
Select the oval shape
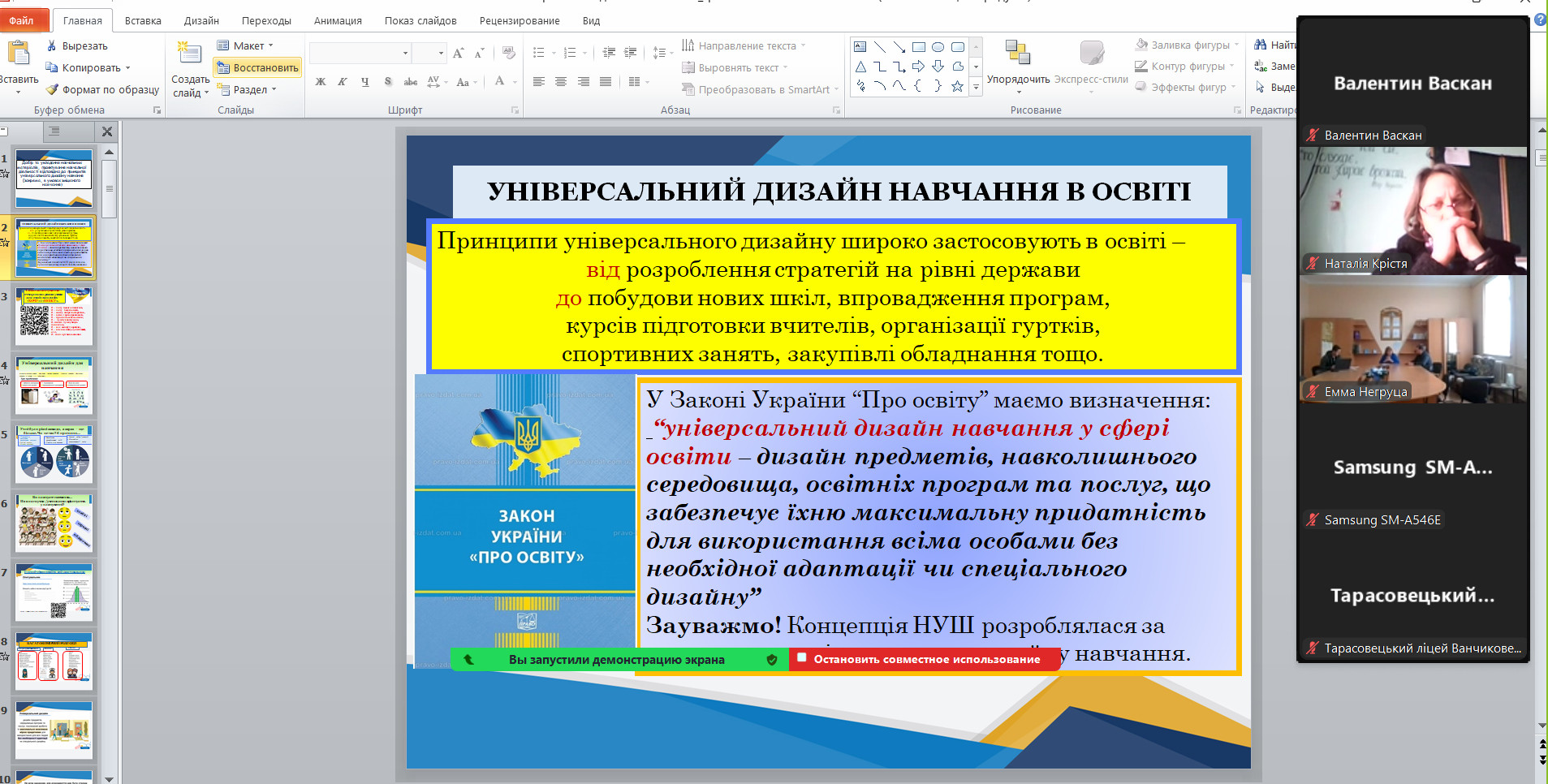click(x=938, y=47)
